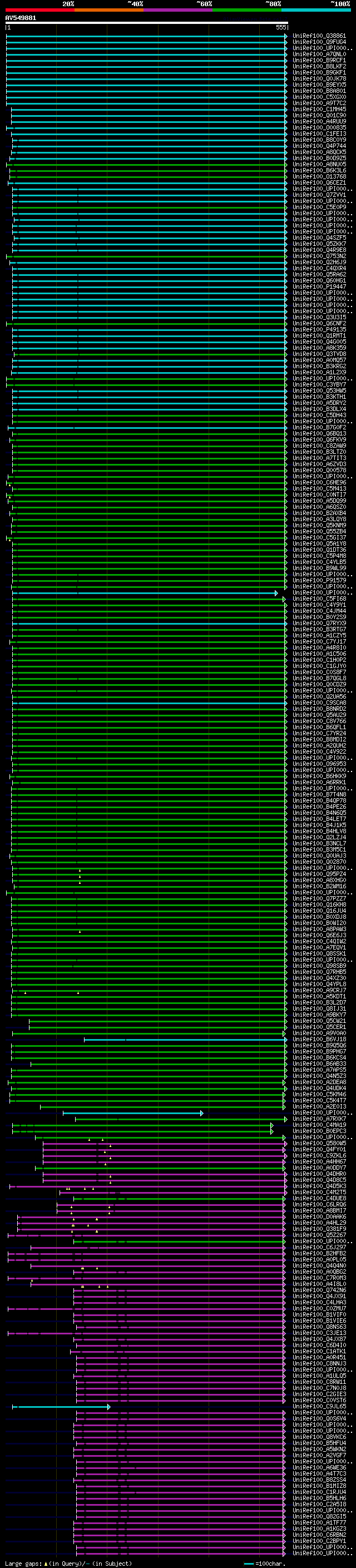The width and height of the screenshot is (356, 1568).
Task: Open the UniRef100_Q38861 hit
Action: tap(319, 36)
